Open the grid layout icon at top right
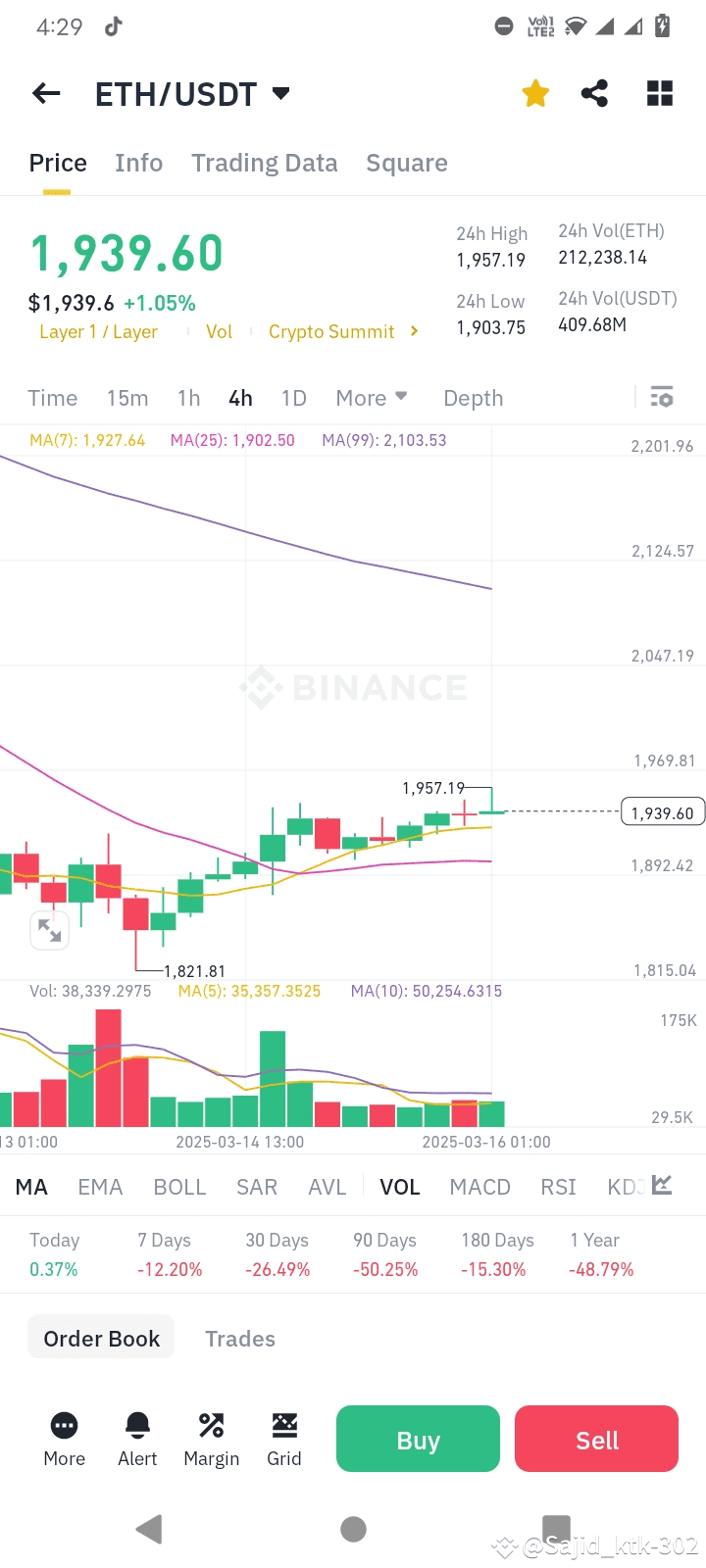The image size is (706, 1568). click(660, 94)
